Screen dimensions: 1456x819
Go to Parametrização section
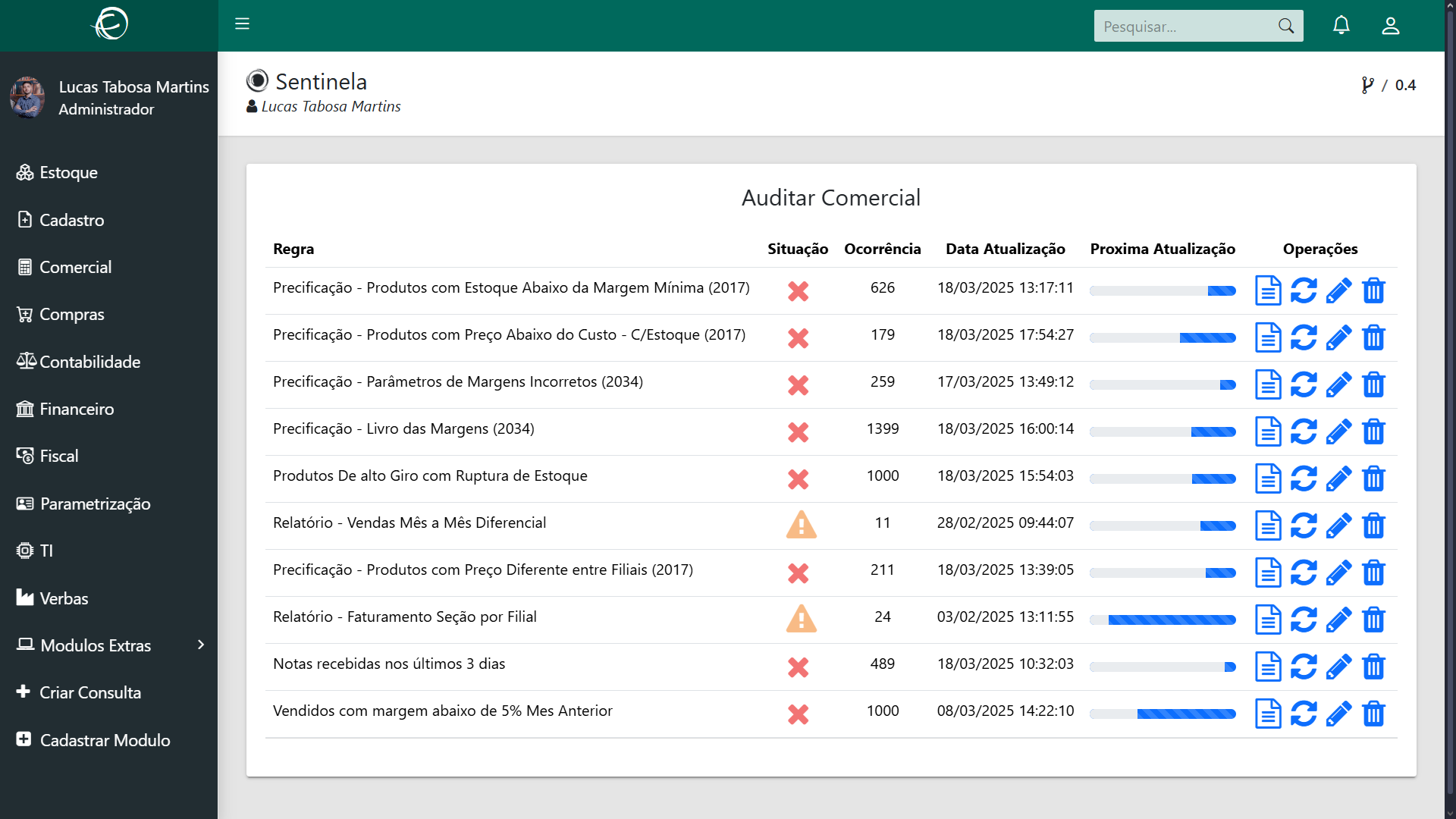[95, 504]
